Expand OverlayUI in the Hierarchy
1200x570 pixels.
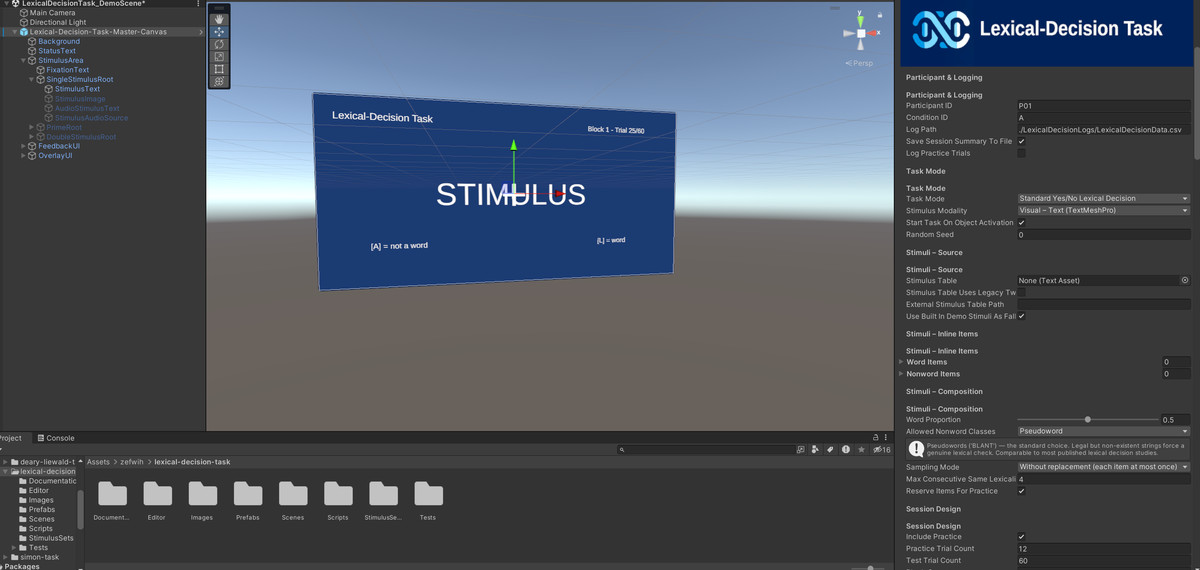(x=24, y=156)
